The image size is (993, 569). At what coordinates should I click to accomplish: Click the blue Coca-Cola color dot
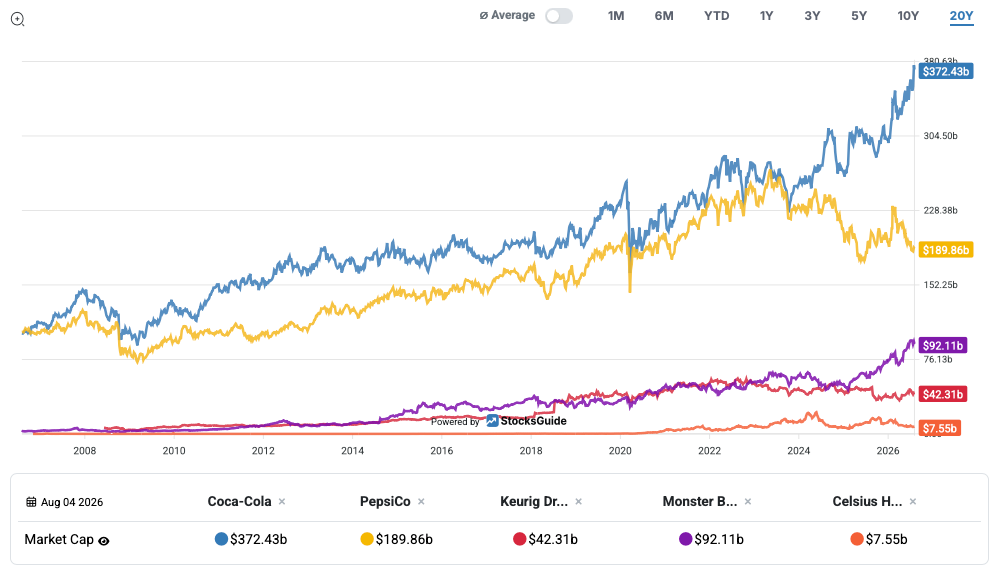221,539
